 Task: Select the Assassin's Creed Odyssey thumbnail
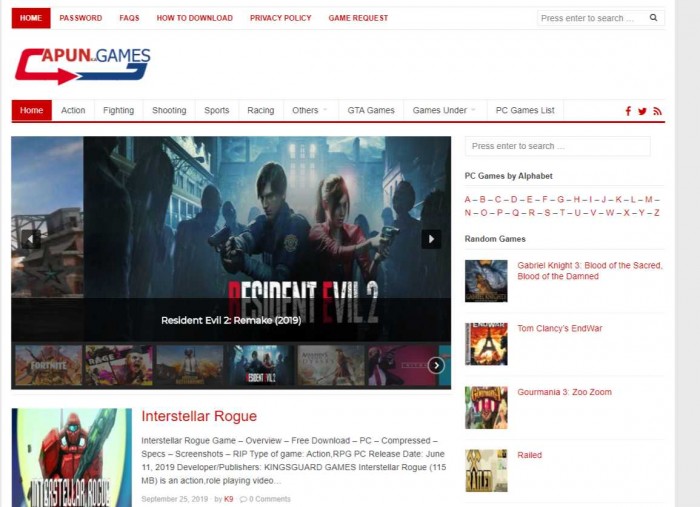pos(331,365)
